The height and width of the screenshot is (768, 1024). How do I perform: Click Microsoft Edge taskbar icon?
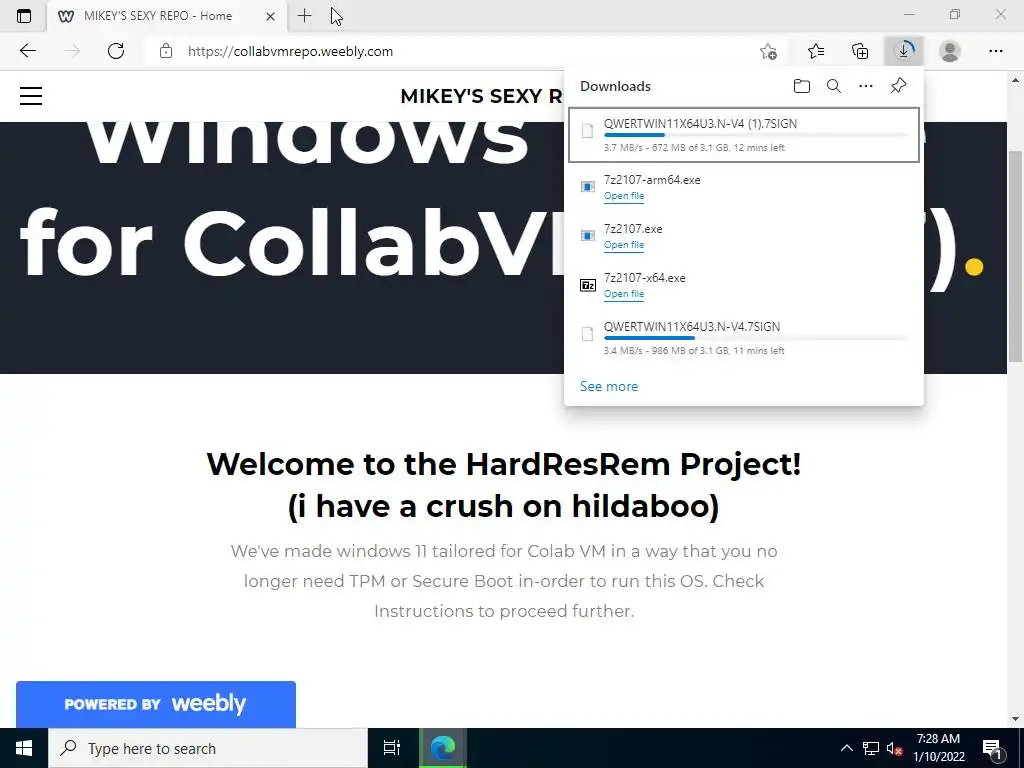[442, 748]
